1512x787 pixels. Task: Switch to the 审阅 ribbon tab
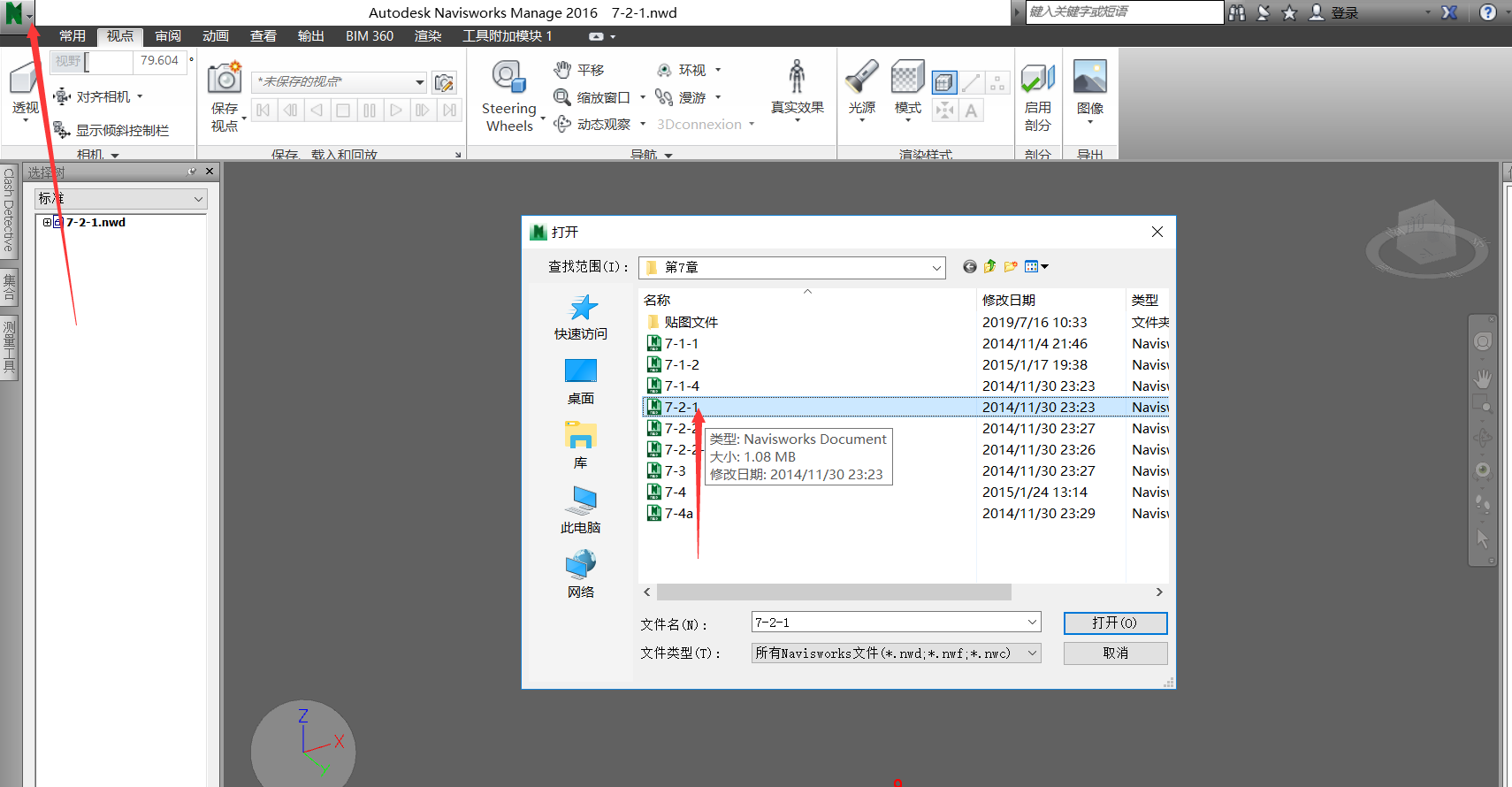[x=168, y=36]
